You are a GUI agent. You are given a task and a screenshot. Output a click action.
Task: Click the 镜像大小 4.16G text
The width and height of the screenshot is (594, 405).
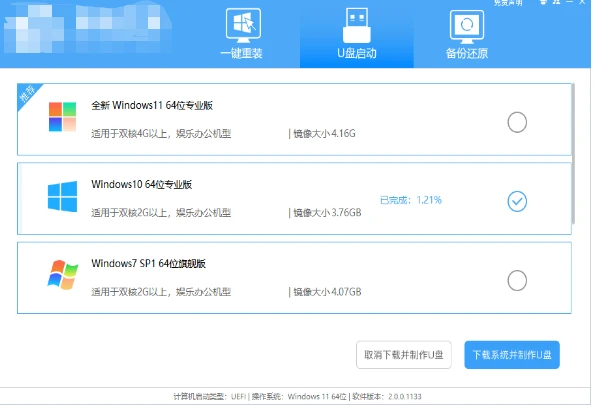(x=324, y=133)
